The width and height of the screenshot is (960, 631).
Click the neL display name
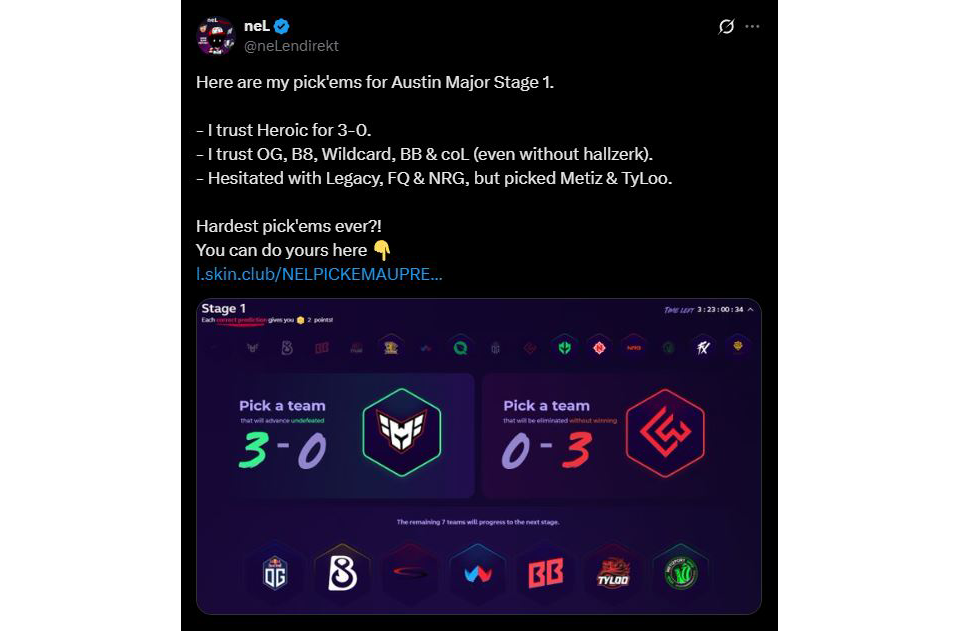(x=257, y=26)
